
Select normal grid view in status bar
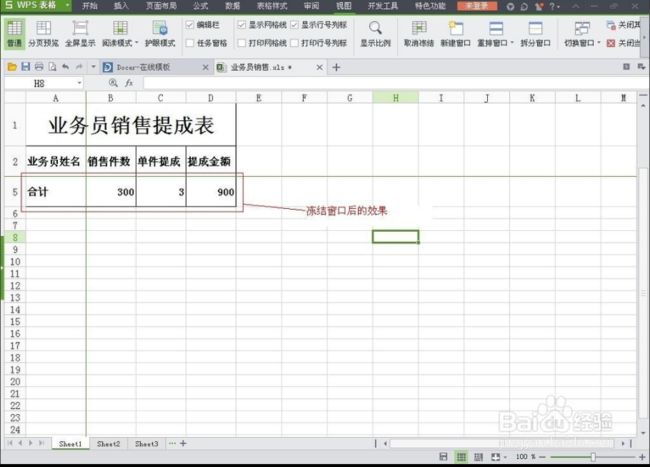tap(461, 457)
